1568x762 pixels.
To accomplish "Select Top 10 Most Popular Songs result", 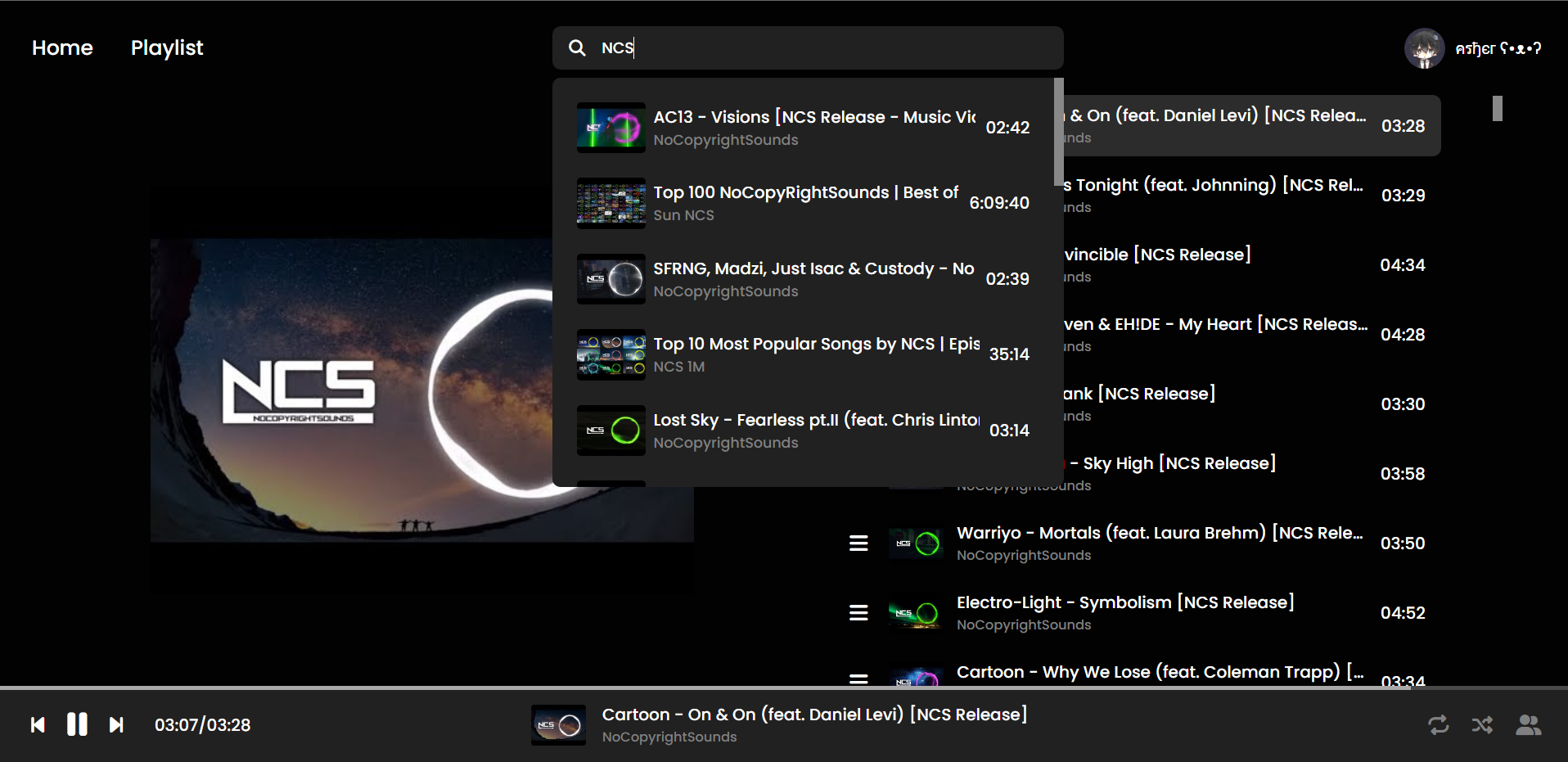I will (x=803, y=354).
